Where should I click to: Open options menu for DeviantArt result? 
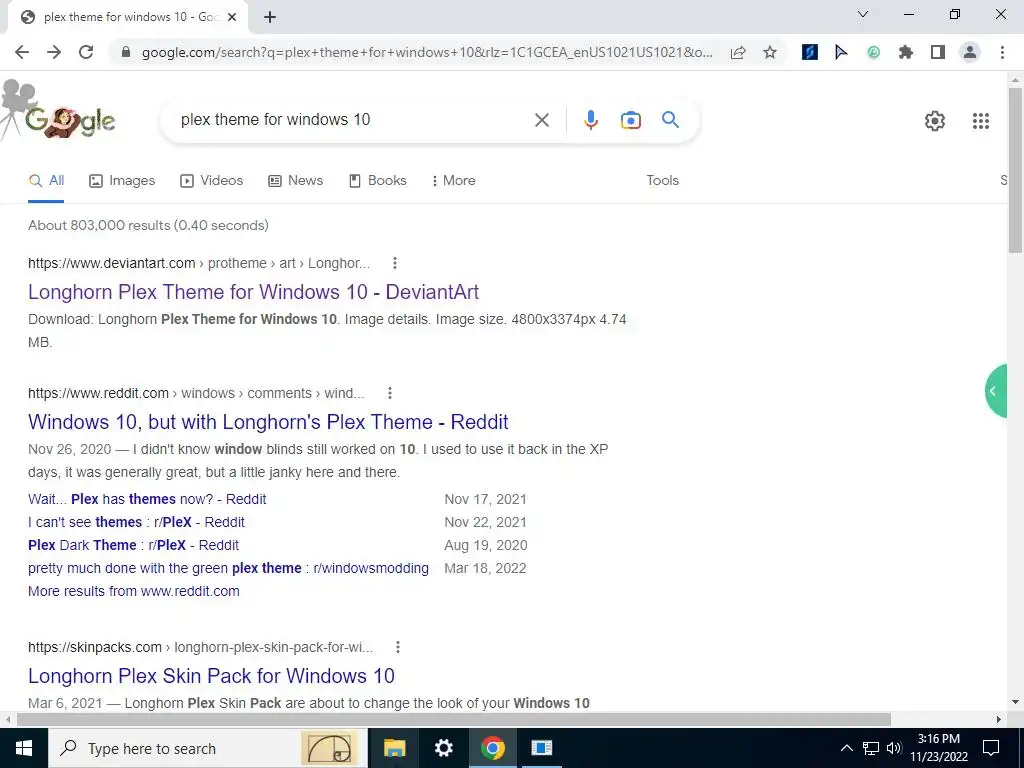[x=394, y=263]
